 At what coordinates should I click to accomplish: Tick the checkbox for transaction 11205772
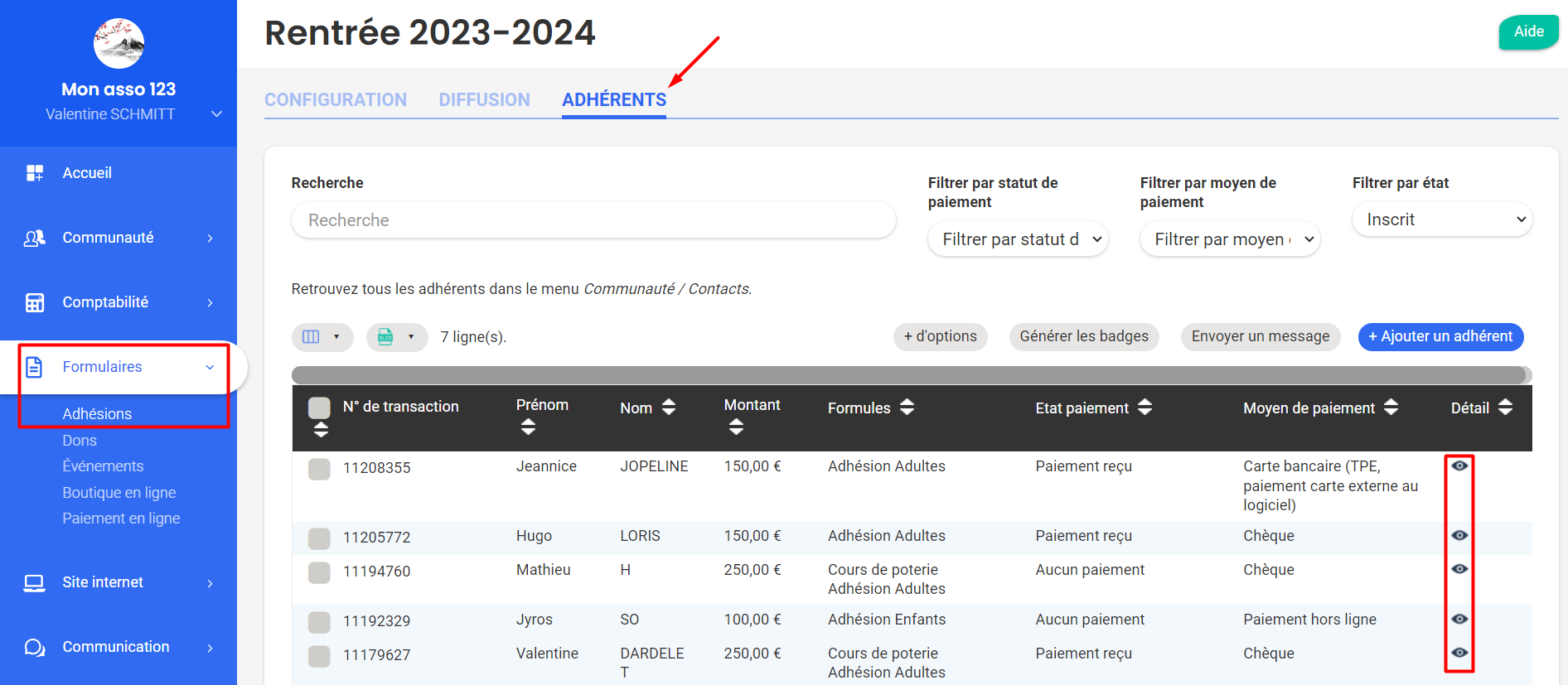click(x=319, y=538)
